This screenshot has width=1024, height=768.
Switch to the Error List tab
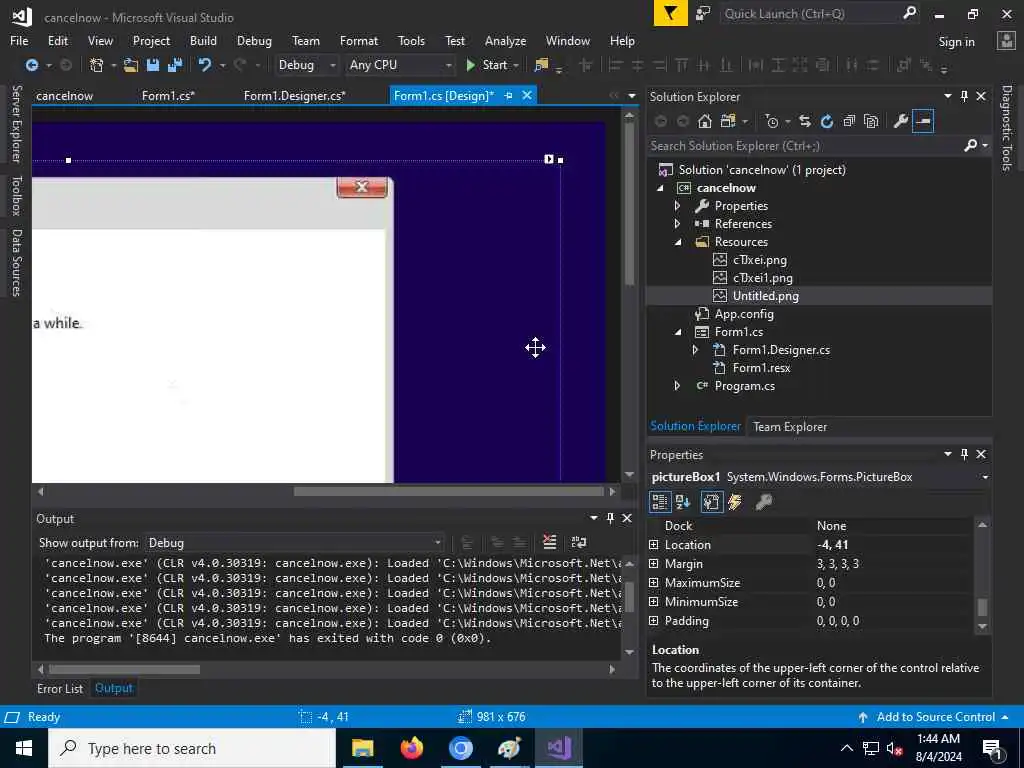[x=59, y=688]
